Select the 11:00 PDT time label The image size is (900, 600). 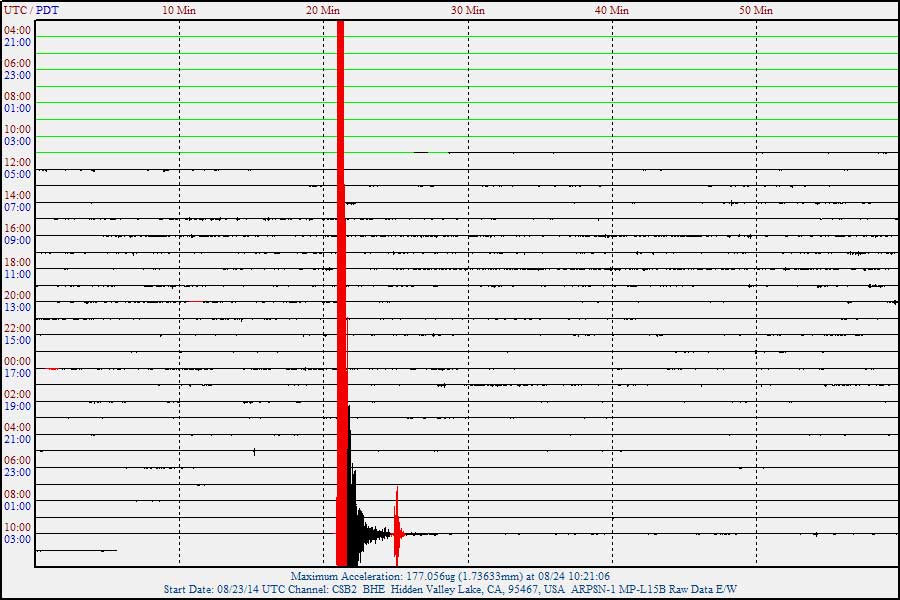(x=17, y=274)
